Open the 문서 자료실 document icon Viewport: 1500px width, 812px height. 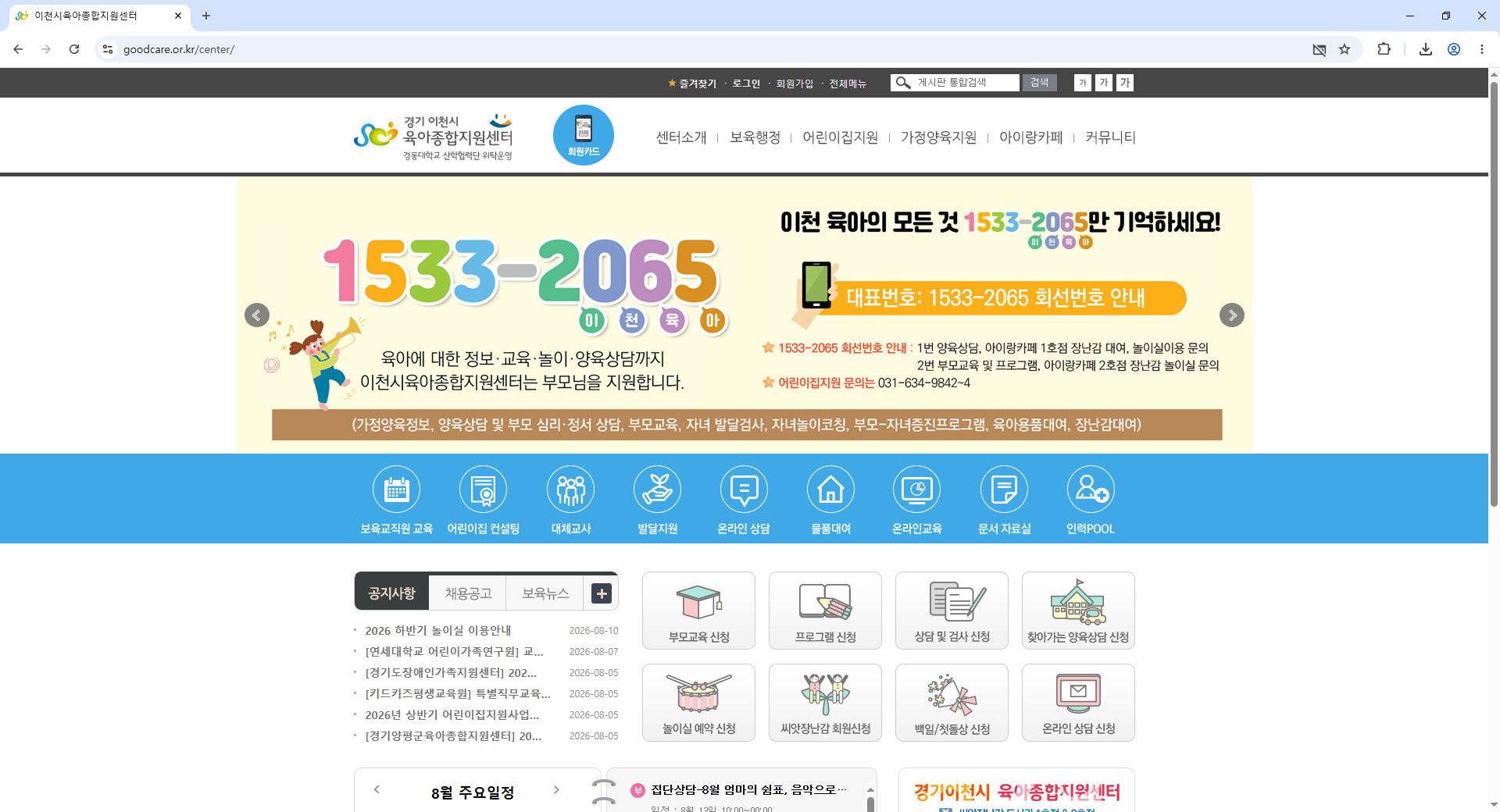[x=1005, y=490]
